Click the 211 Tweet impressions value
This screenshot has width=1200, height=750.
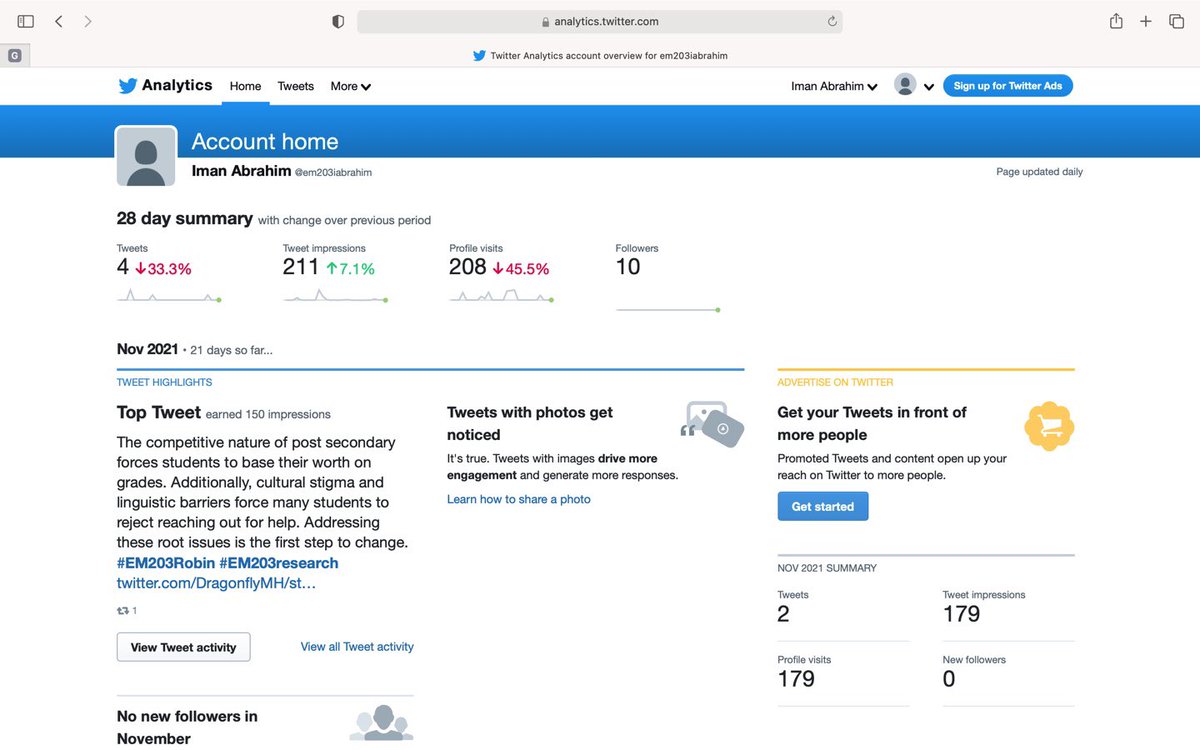point(301,267)
